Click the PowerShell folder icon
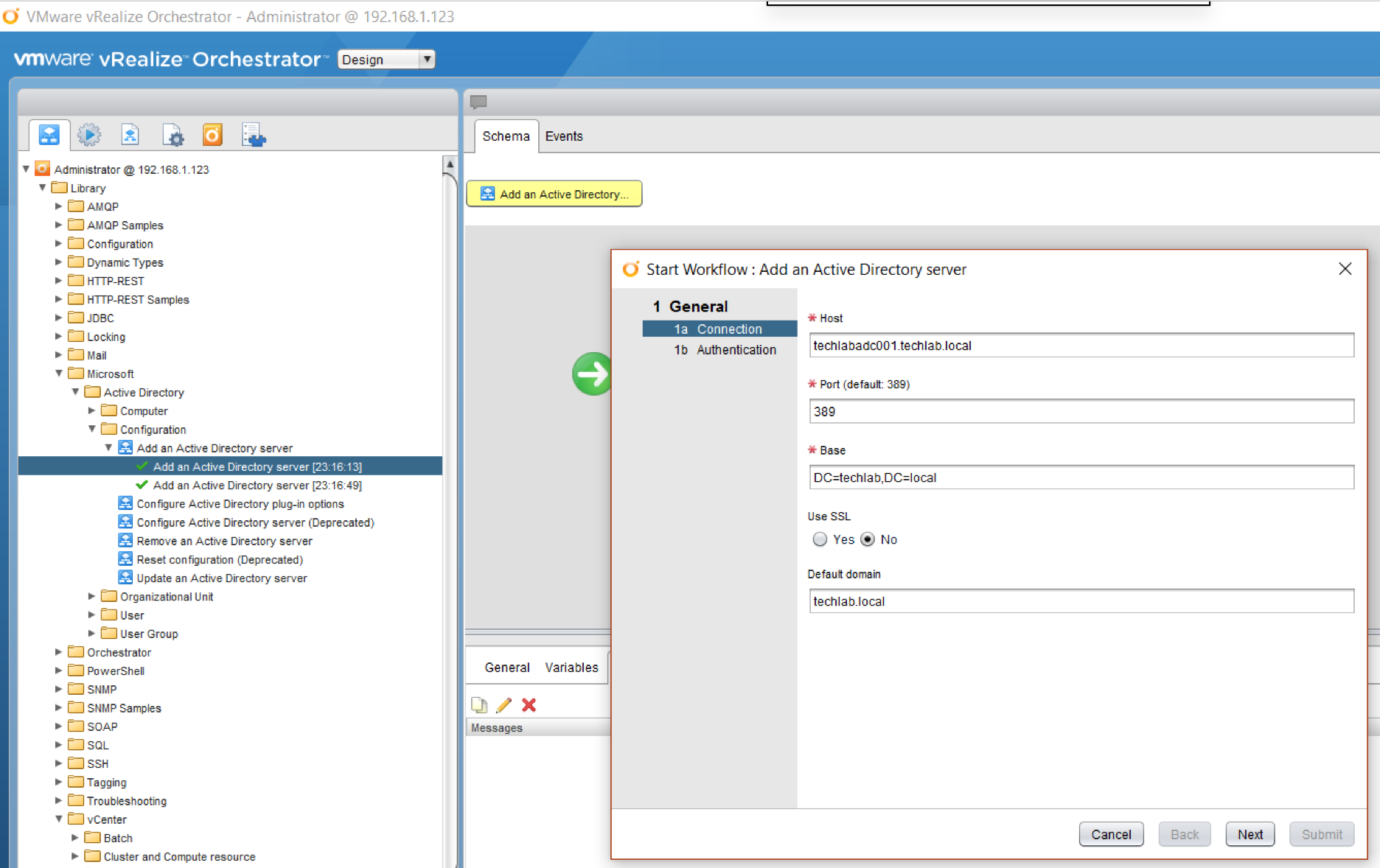The width and height of the screenshot is (1380, 868). (76, 671)
